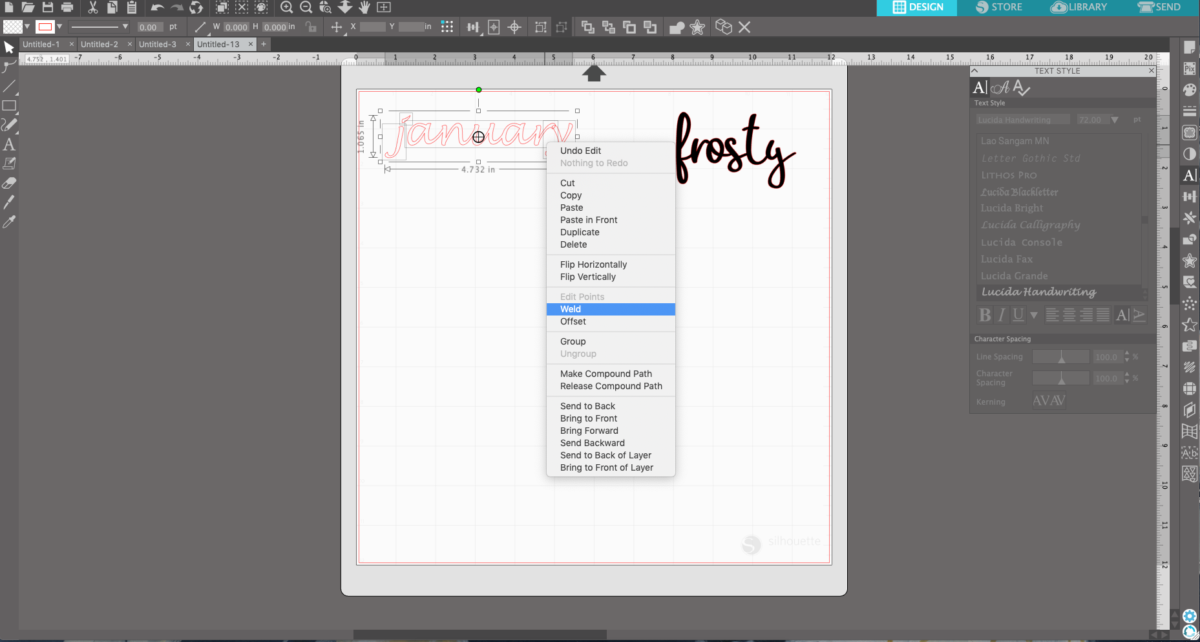This screenshot has width=1200, height=642.
Task: Open the Fill color palette panel icon
Action: click(1189, 89)
